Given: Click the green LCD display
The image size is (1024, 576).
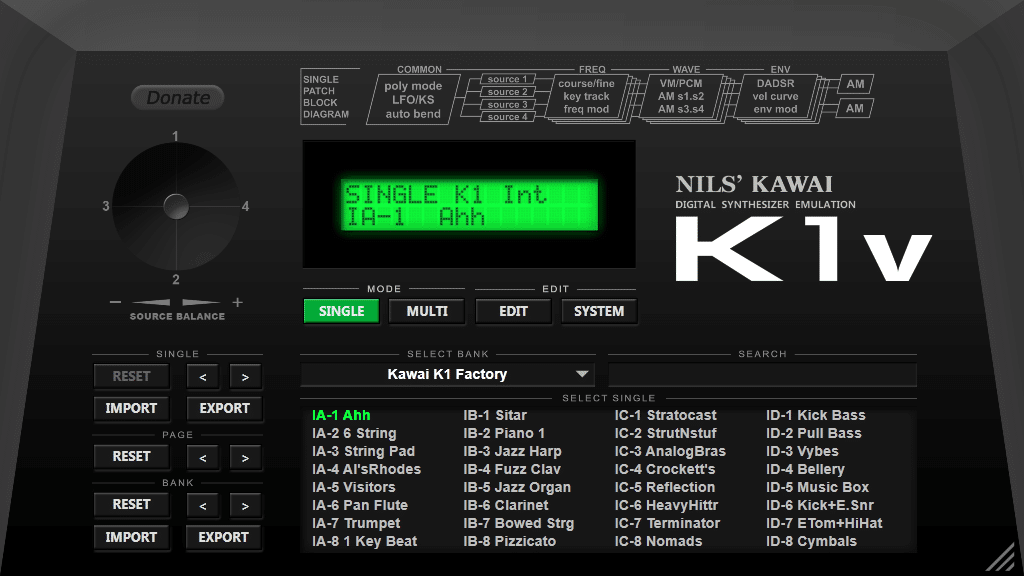Looking at the screenshot, I should 470,205.
